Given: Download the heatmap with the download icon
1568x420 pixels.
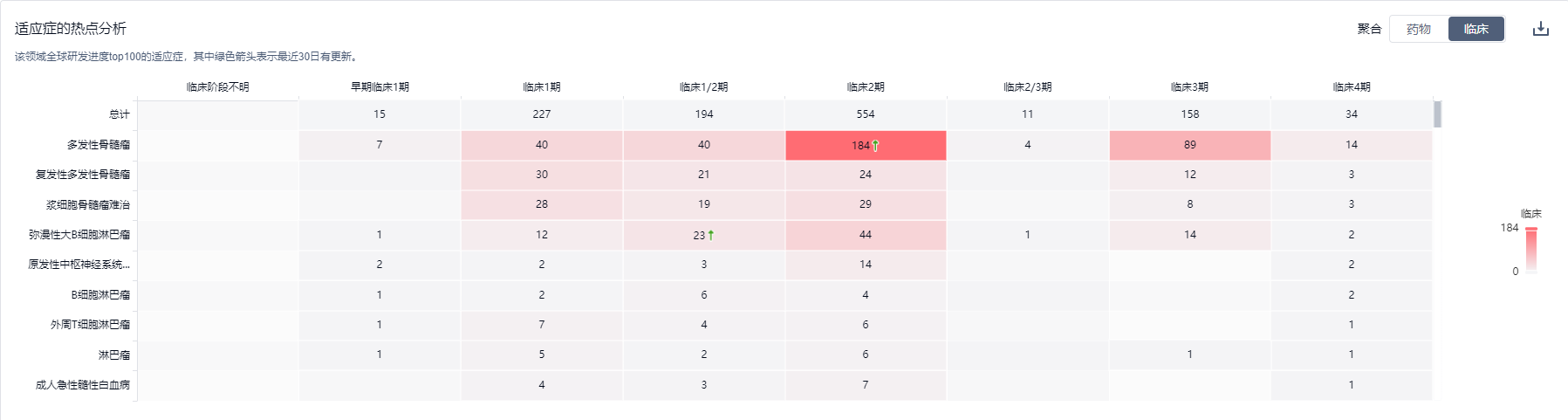Looking at the screenshot, I should point(1541,29).
